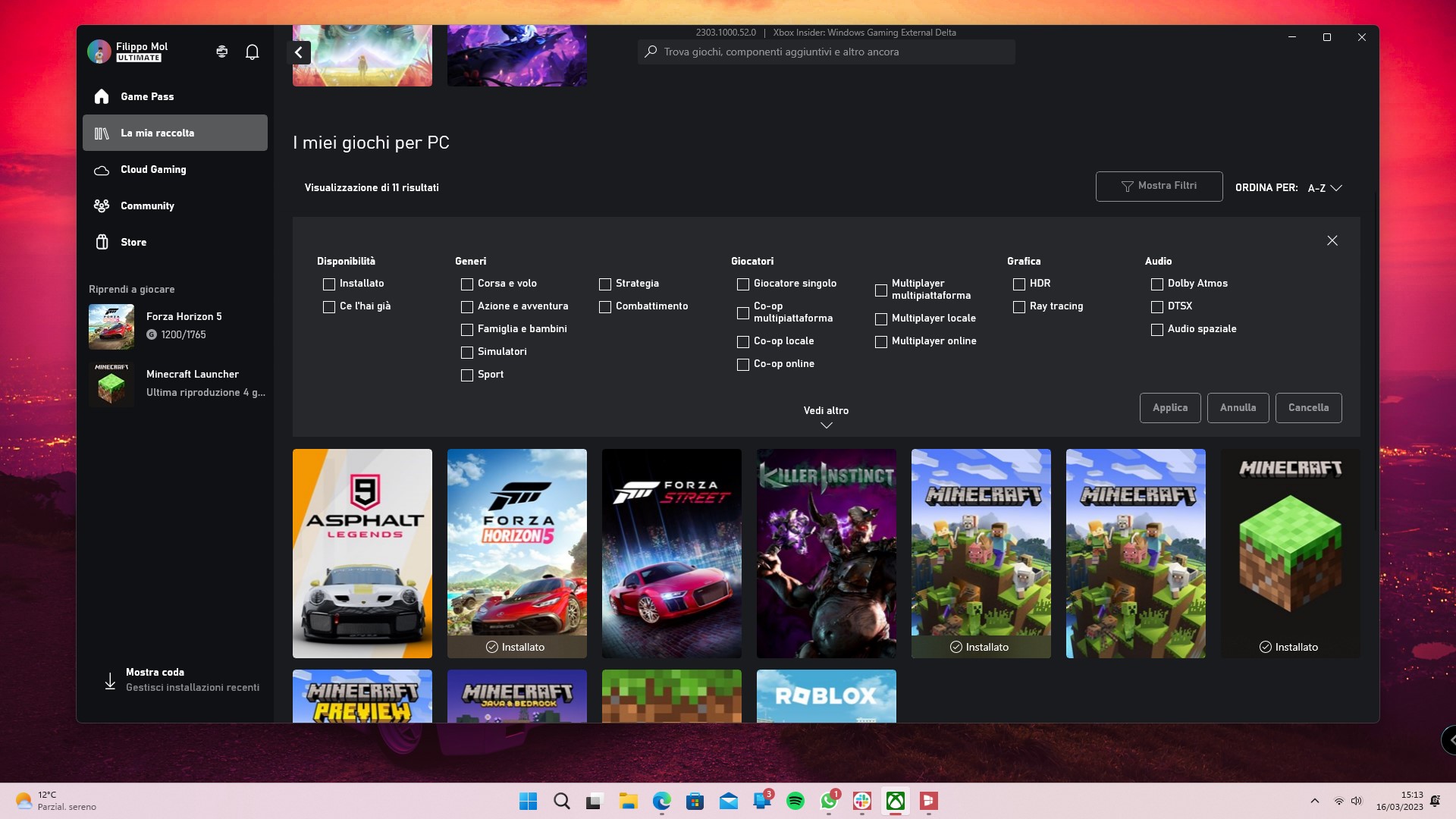Open Microsoft Store from taskbar
The width and height of the screenshot is (1456, 819).
tap(695, 801)
